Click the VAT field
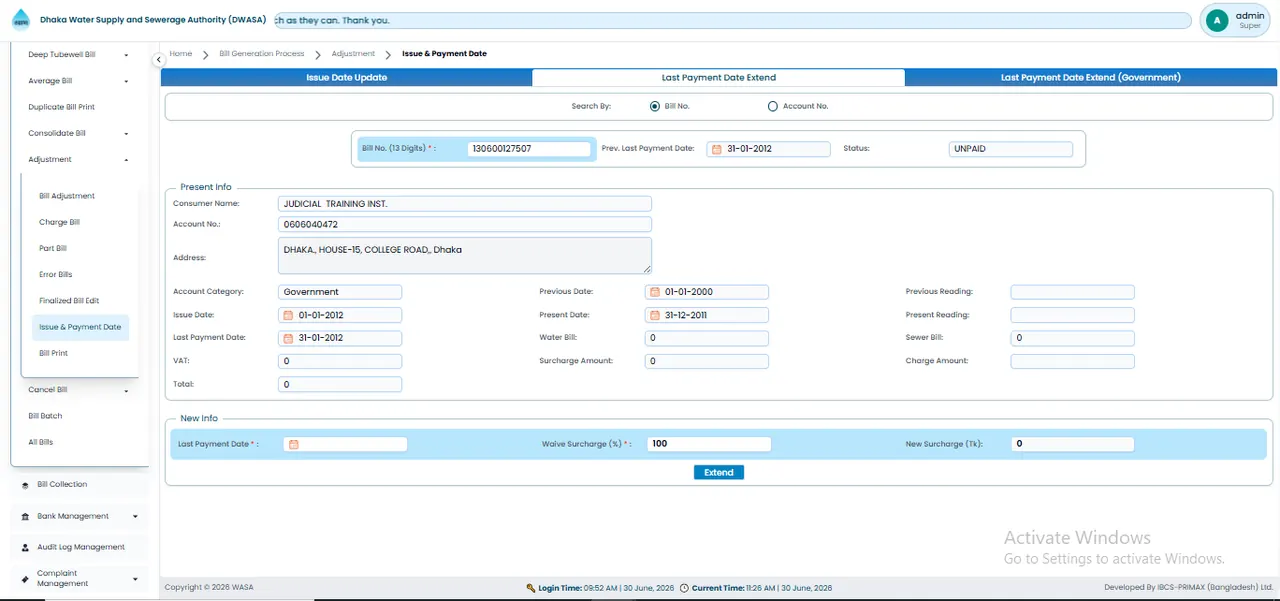Viewport: 1280px width, 601px height. pyautogui.click(x=340, y=361)
